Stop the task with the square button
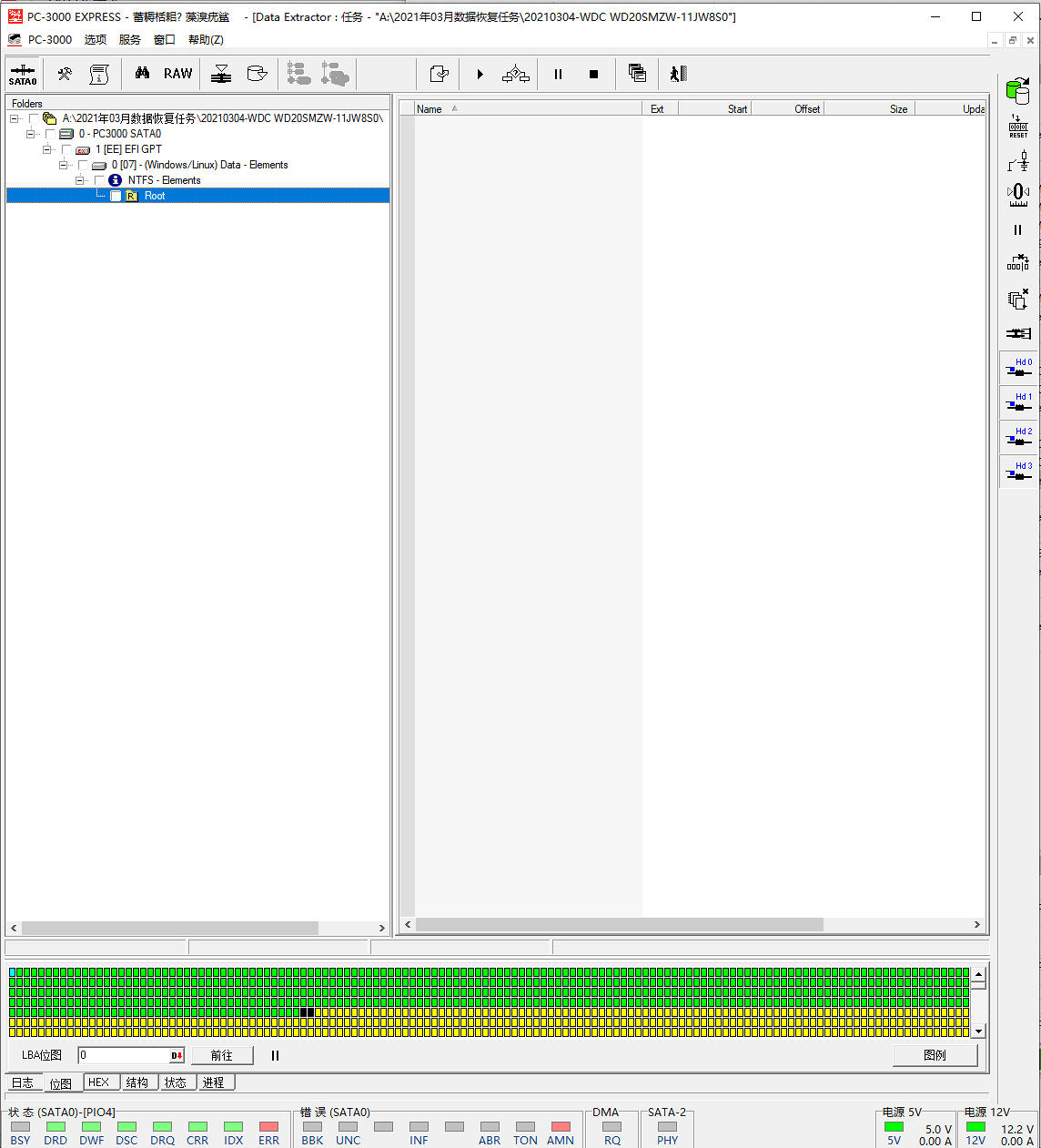Image resolution: width=1041 pixels, height=1148 pixels. [593, 74]
